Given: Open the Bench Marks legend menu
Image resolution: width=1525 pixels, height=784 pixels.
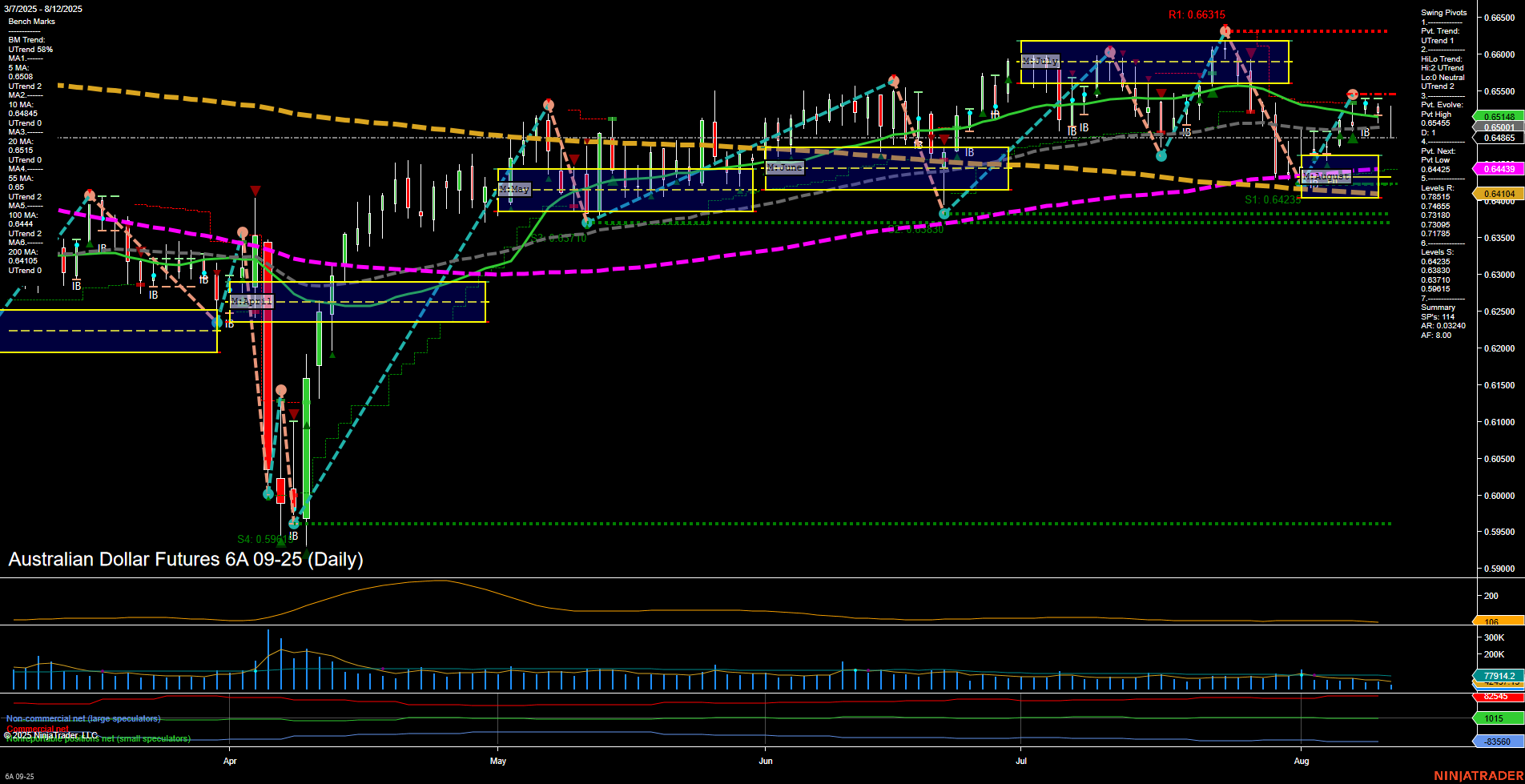Looking at the screenshot, I should [33, 21].
